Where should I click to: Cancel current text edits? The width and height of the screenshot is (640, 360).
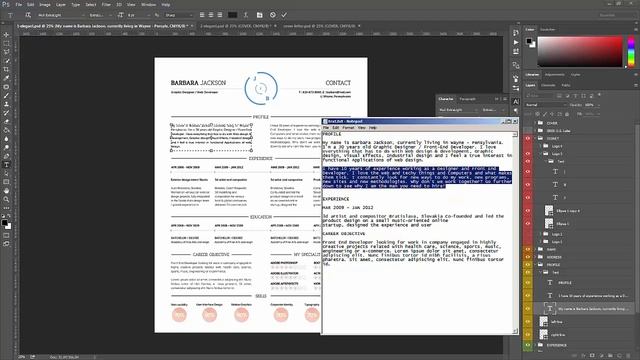(273, 15)
